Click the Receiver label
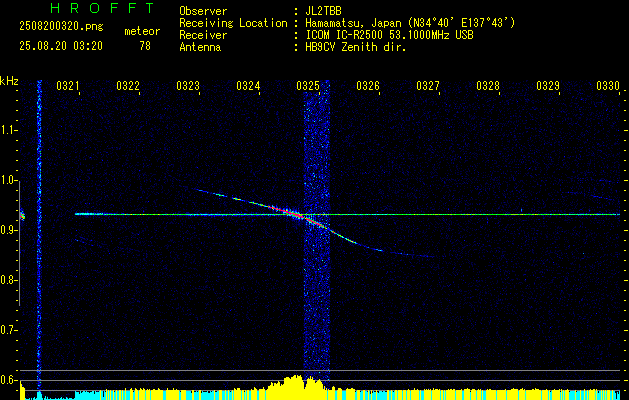Screen dimensions: 629x400 click(x=203, y=35)
